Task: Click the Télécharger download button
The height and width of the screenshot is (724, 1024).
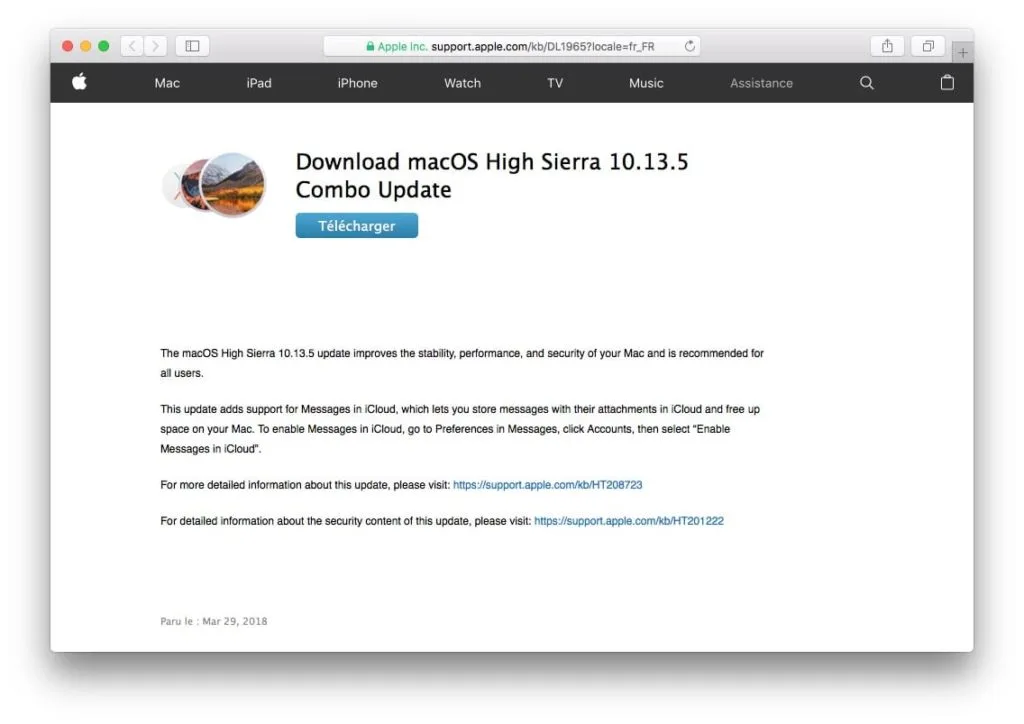Action: click(x=356, y=225)
